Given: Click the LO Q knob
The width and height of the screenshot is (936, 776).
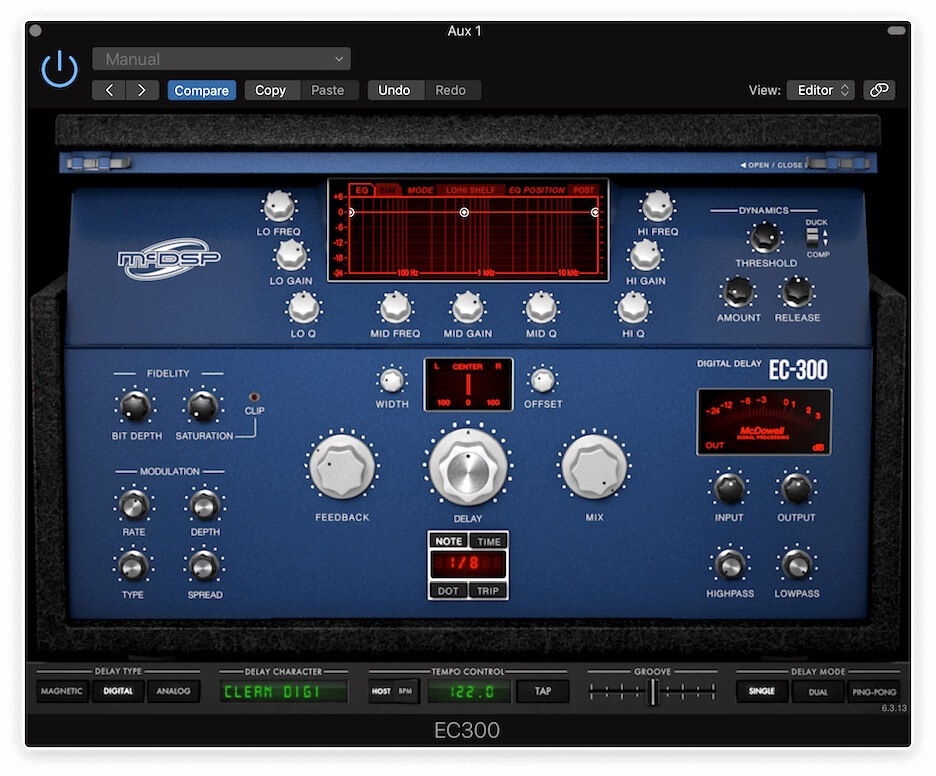Looking at the screenshot, I should 303,308.
